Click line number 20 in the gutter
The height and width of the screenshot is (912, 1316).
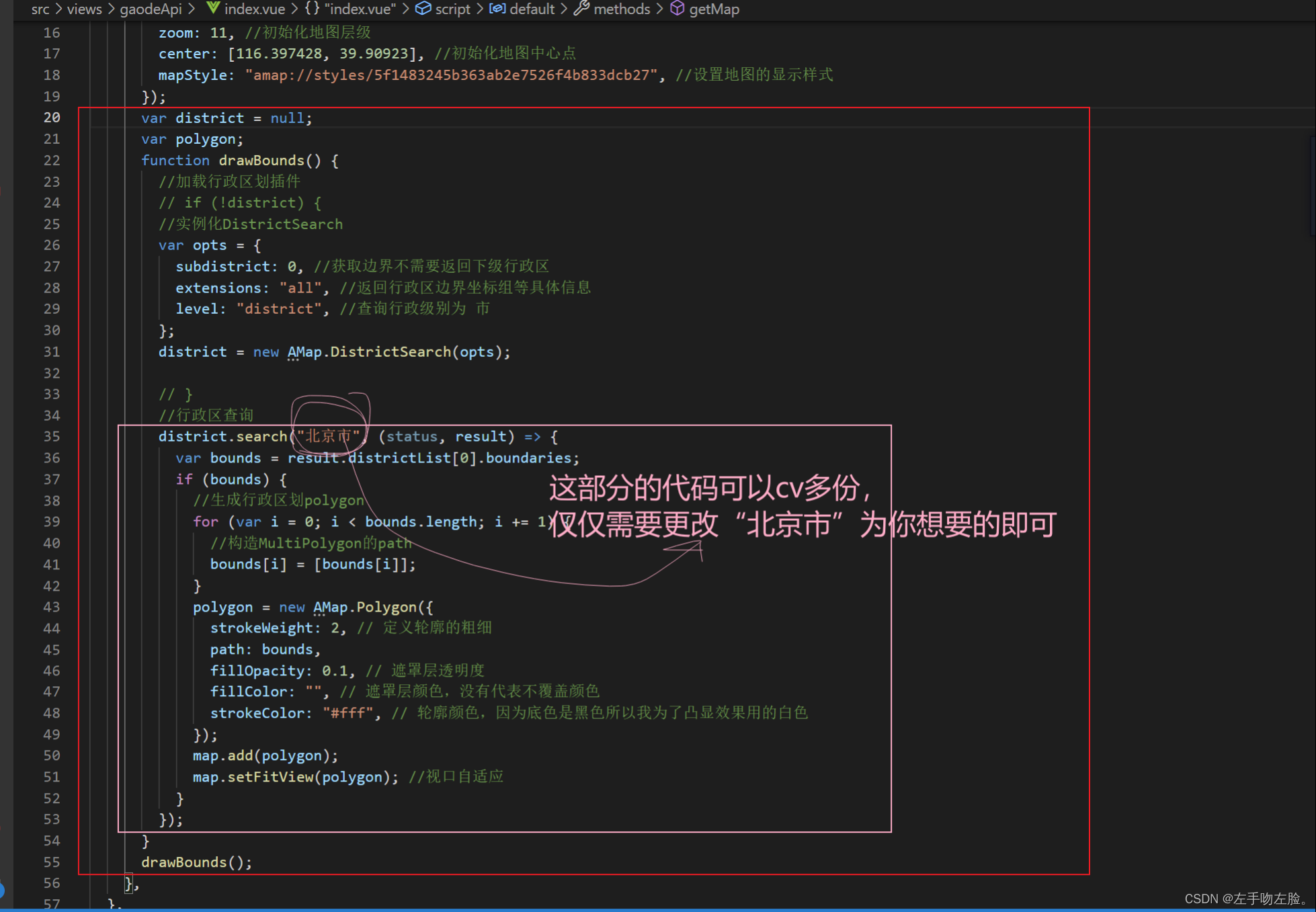click(52, 118)
